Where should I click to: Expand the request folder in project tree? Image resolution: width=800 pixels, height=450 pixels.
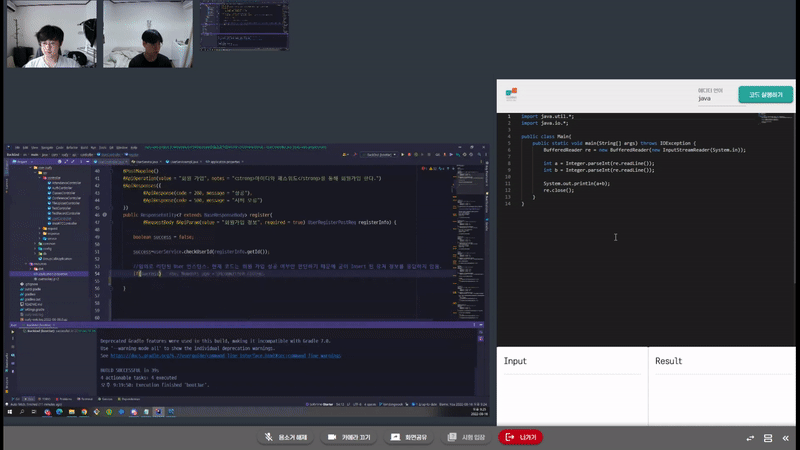(x=40, y=229)
